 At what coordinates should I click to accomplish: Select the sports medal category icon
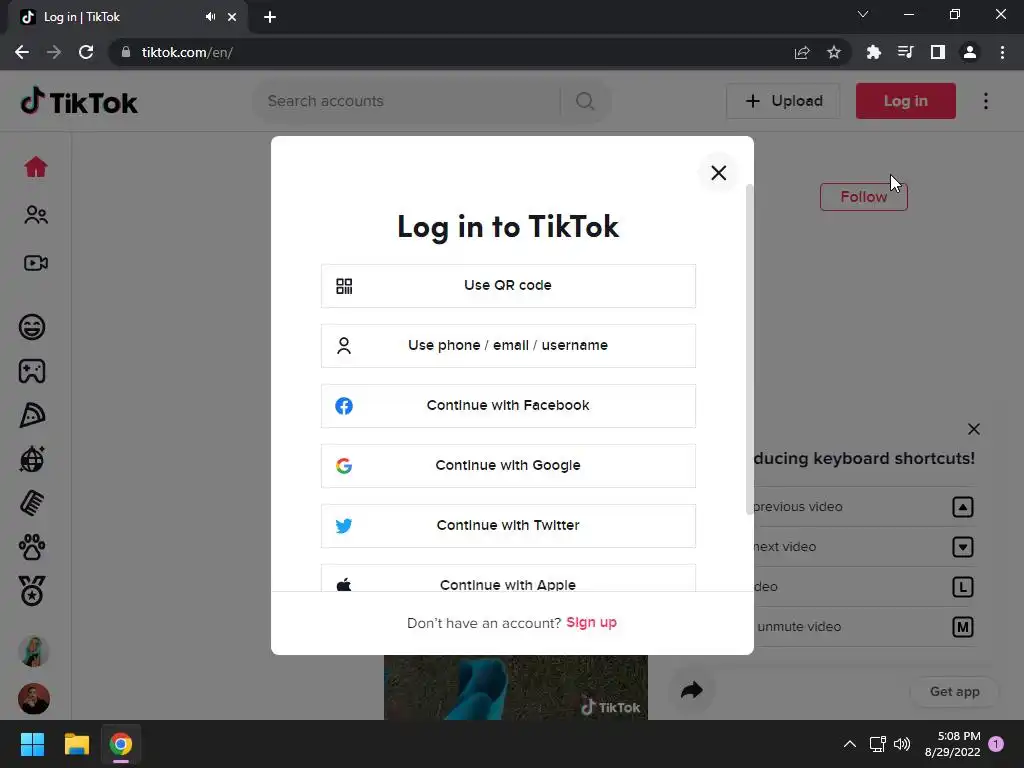coord(32,591)
